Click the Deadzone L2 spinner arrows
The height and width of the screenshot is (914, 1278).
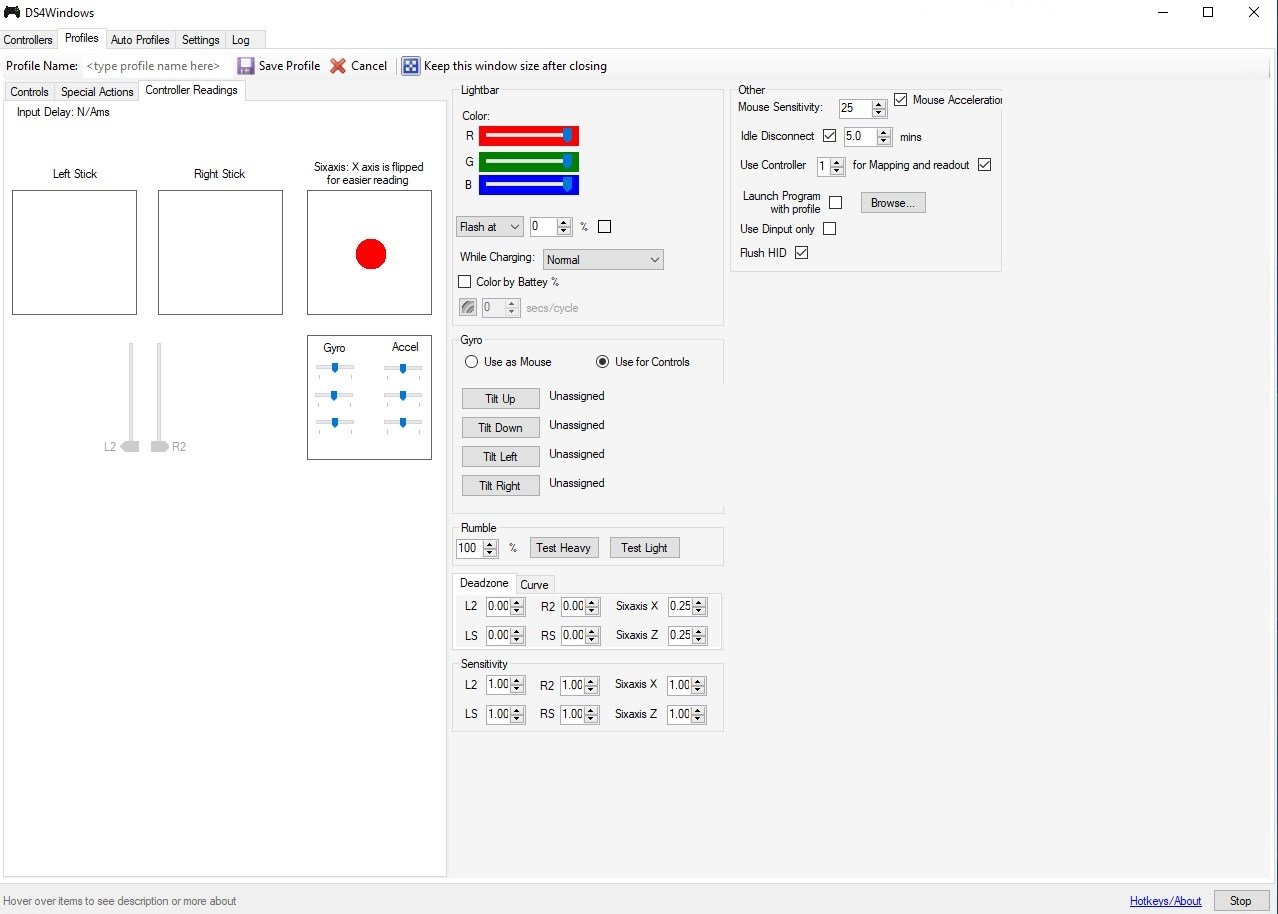pyautogui.click(x=517, y=606)
